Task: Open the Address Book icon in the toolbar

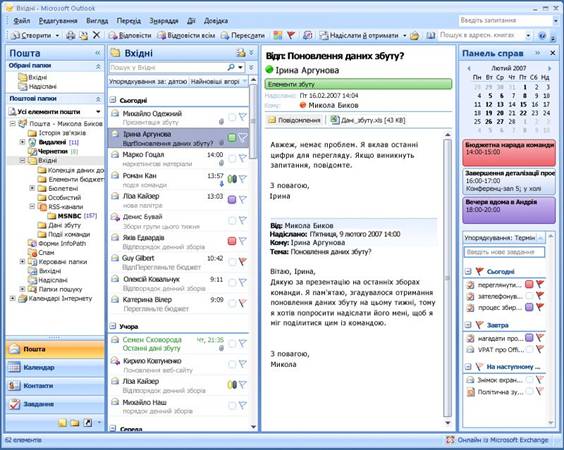Action: [431, 35]
